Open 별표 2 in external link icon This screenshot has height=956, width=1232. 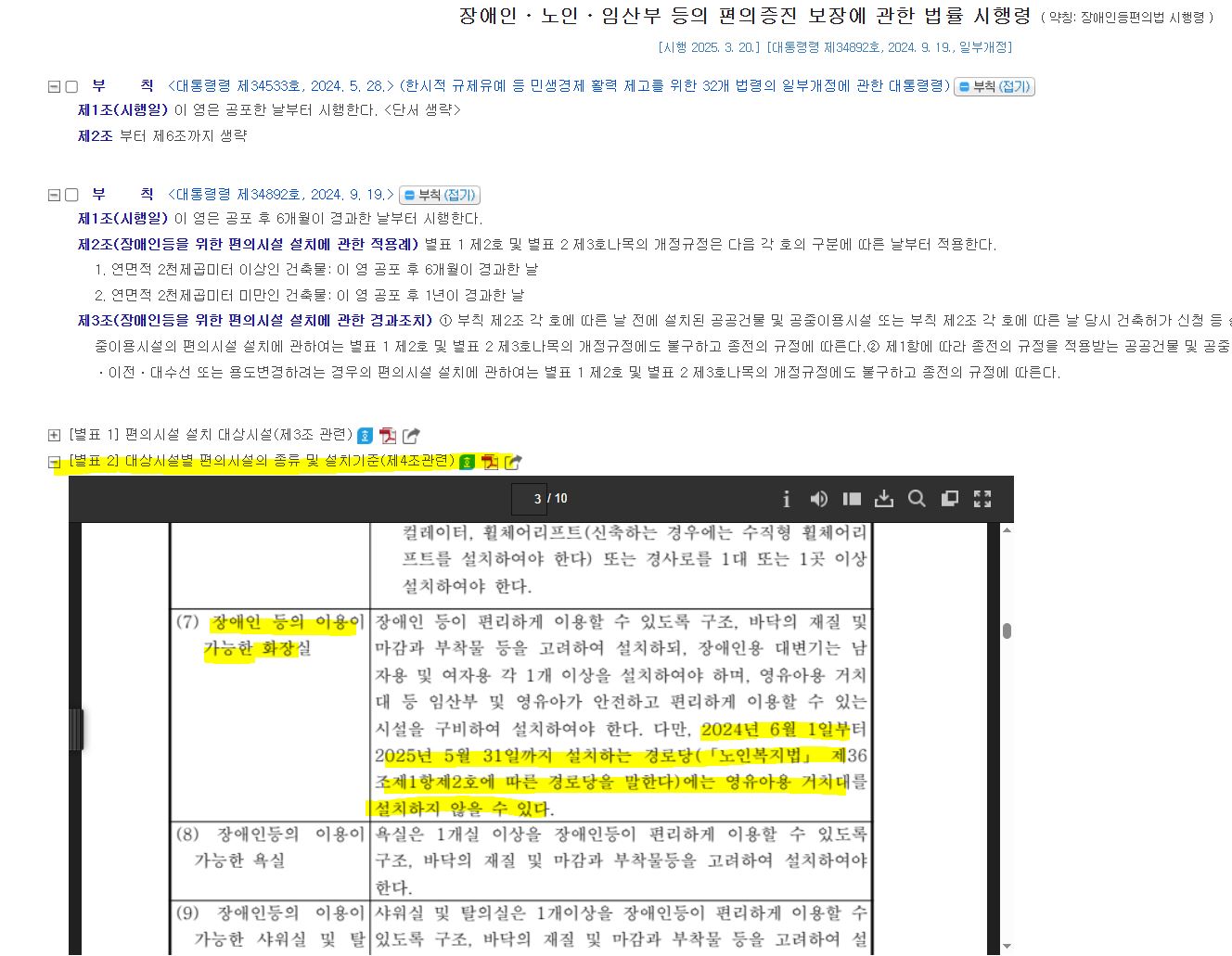point(513,461)
